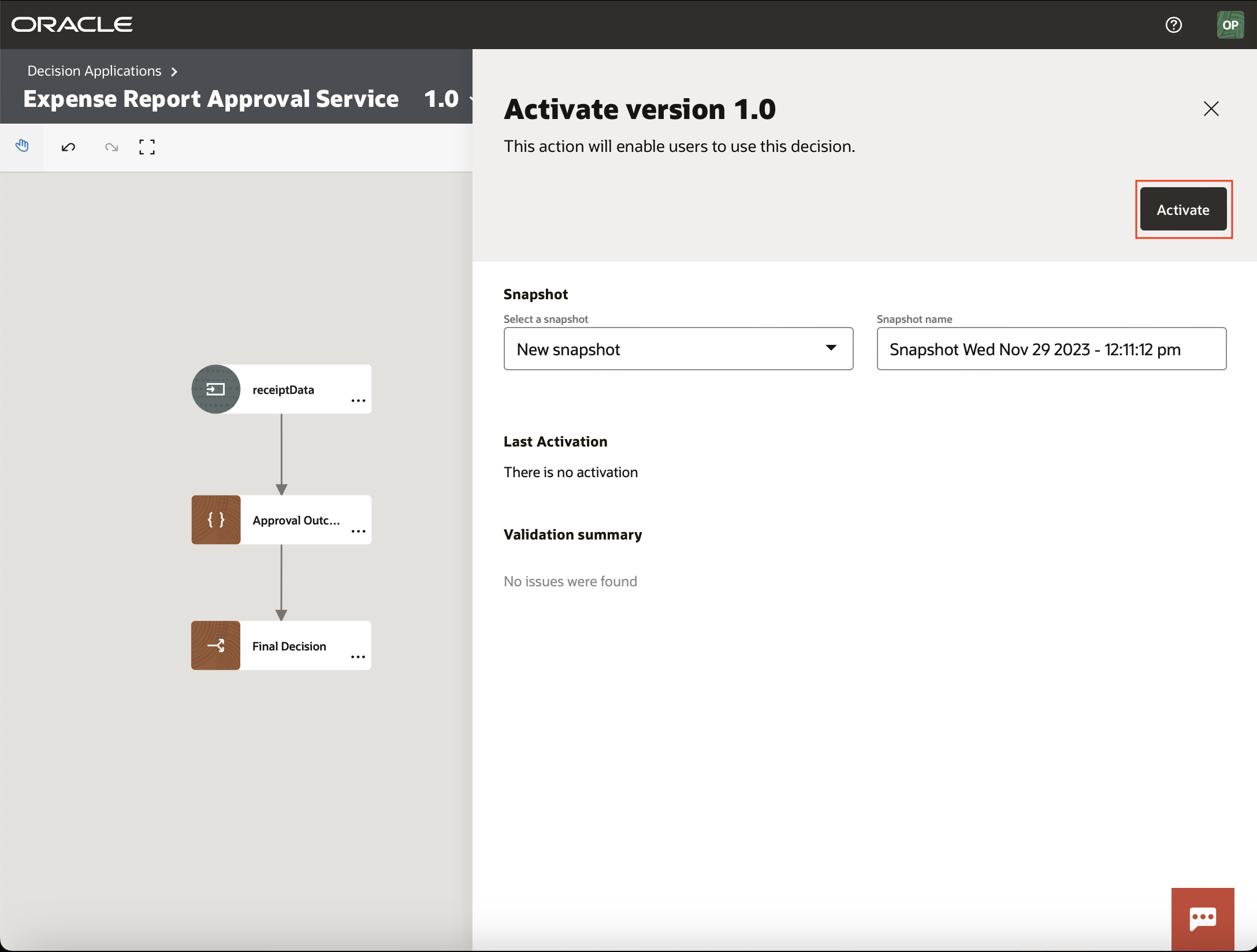This screenshot has width=1257, height=952.
Task: Open Approval Outcome node ellipsis menu
Action: pos(358,531)
